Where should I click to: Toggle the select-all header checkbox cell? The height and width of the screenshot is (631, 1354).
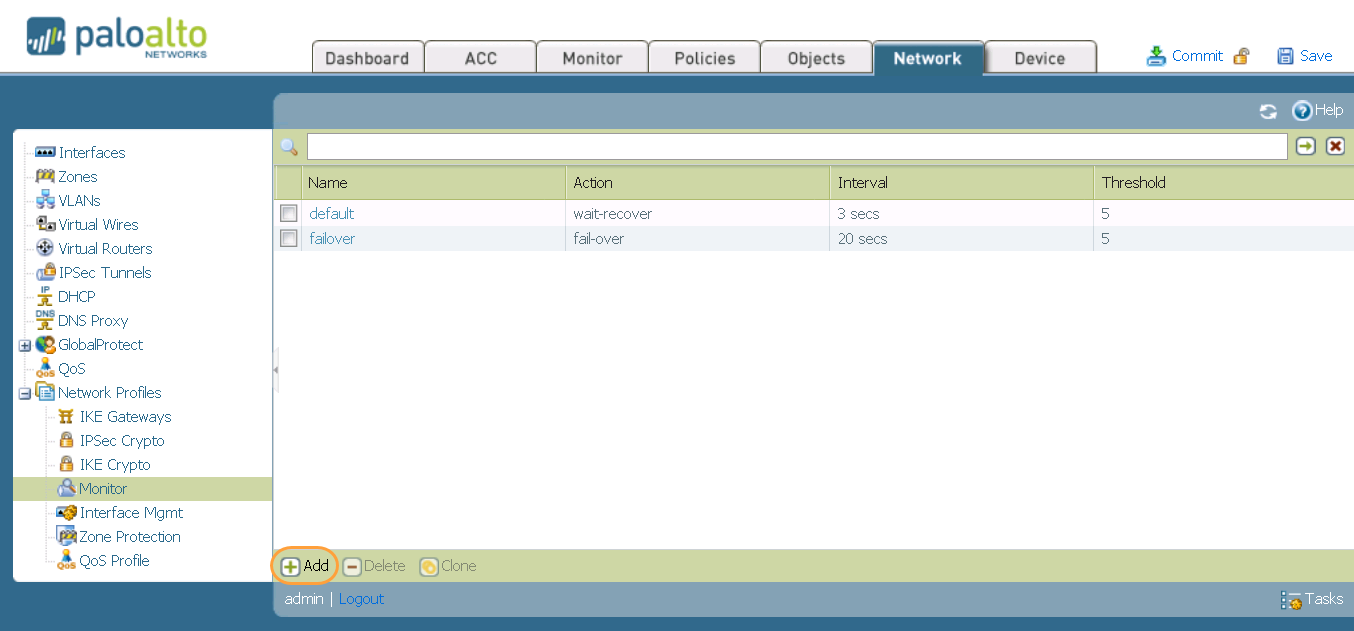289,183
